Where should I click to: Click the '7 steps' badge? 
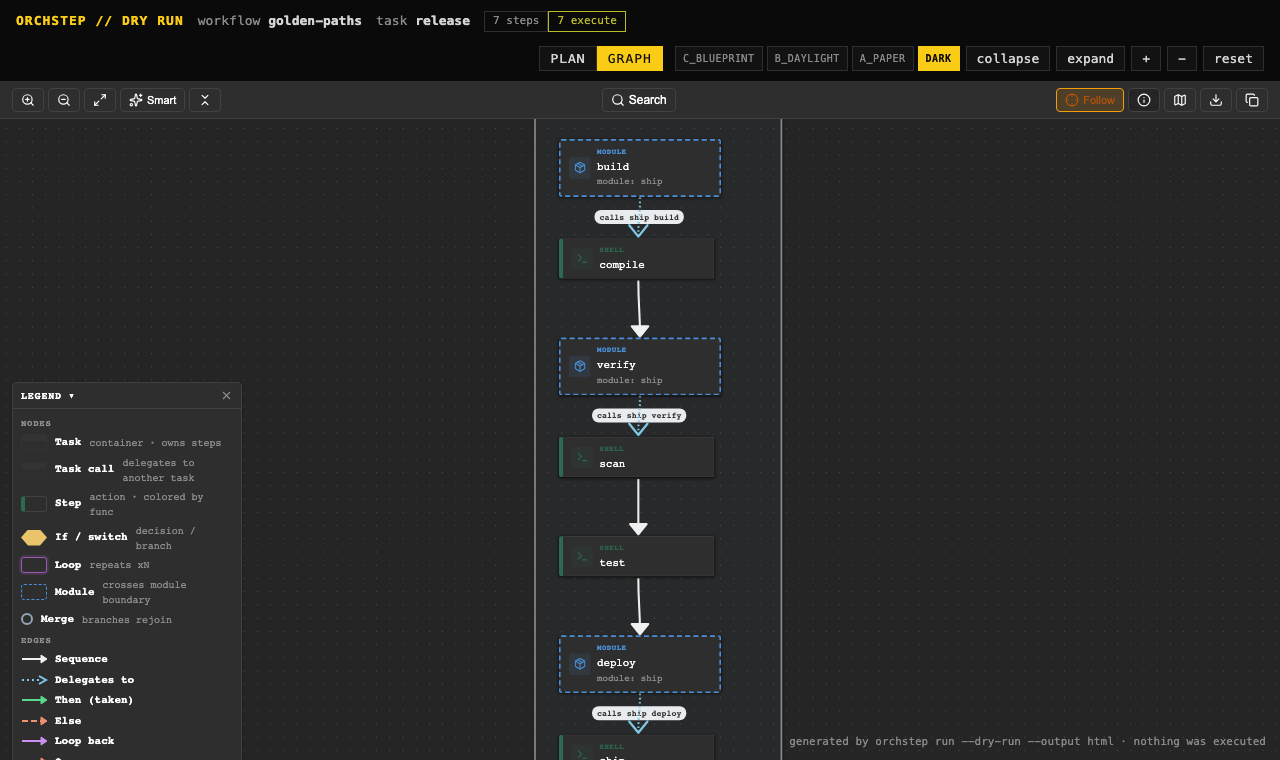pos(516,21)
